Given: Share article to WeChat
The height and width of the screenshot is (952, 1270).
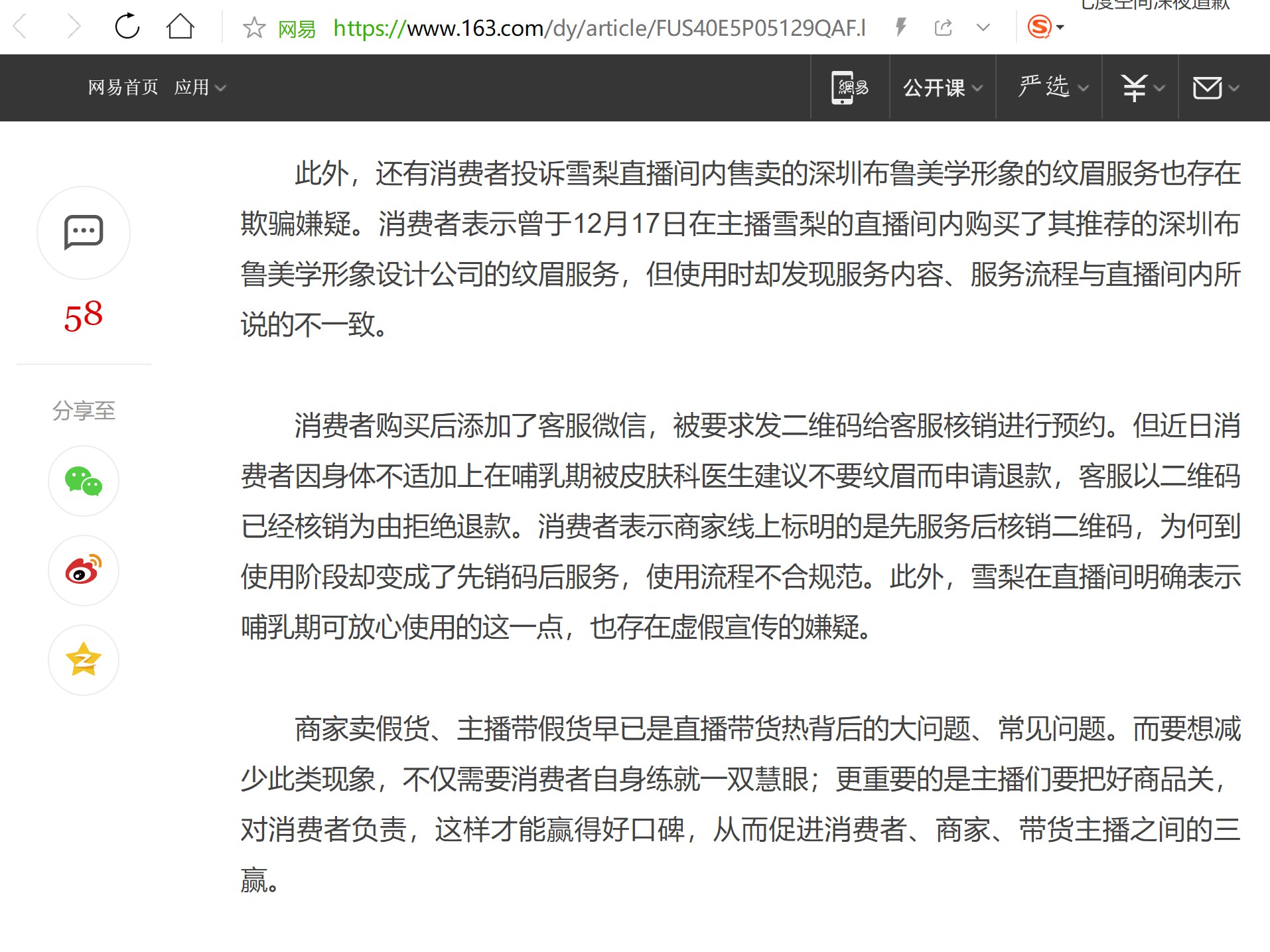Looking at the screenshot, I should tap(84, 481).
